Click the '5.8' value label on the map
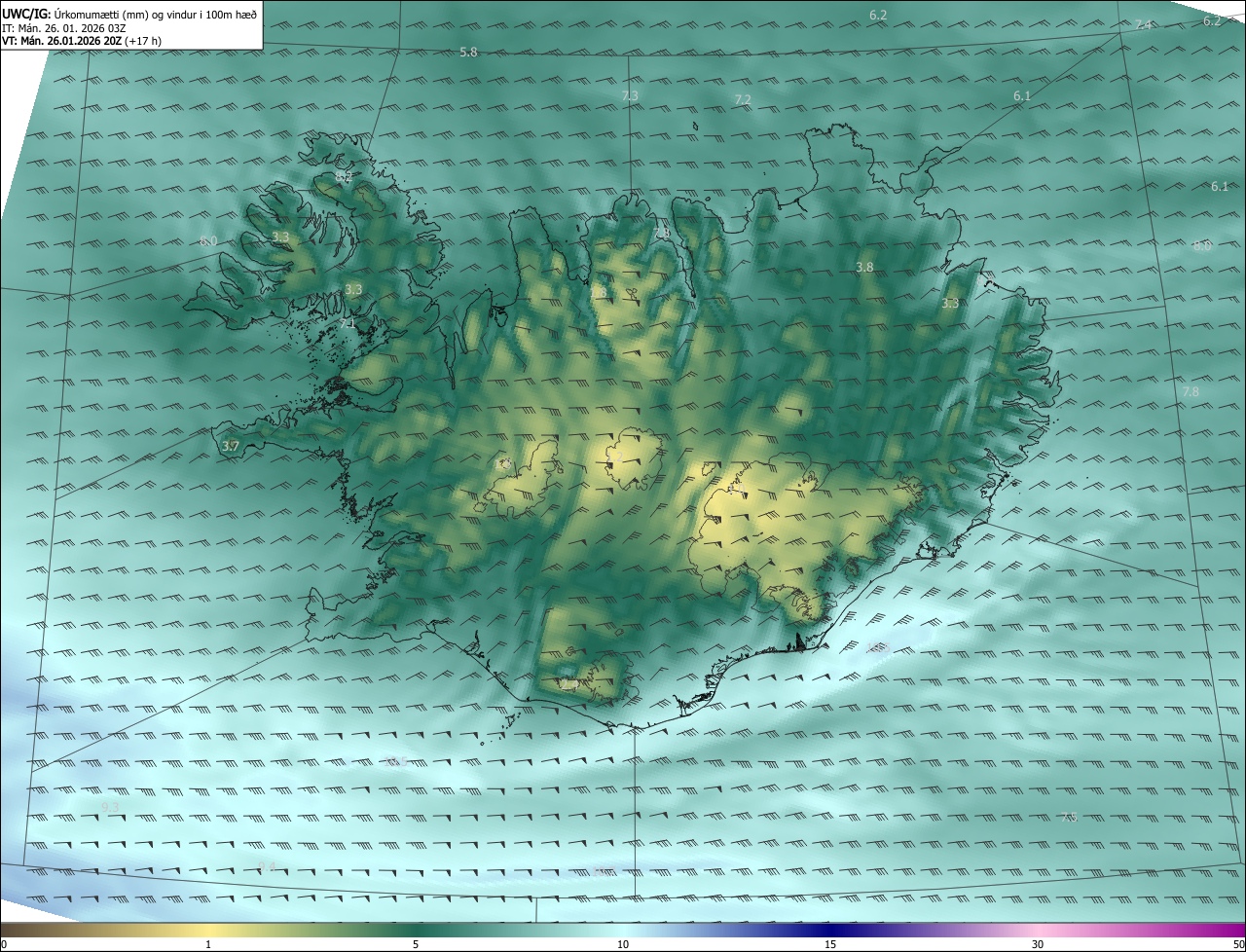The width and height of the screenshot is (1246, 952). coord(468,52)
